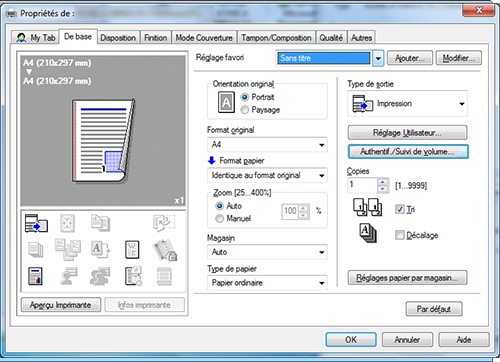The image size is (500, 362).
Task: Click the Par défaut button
Action: [434, 309]
